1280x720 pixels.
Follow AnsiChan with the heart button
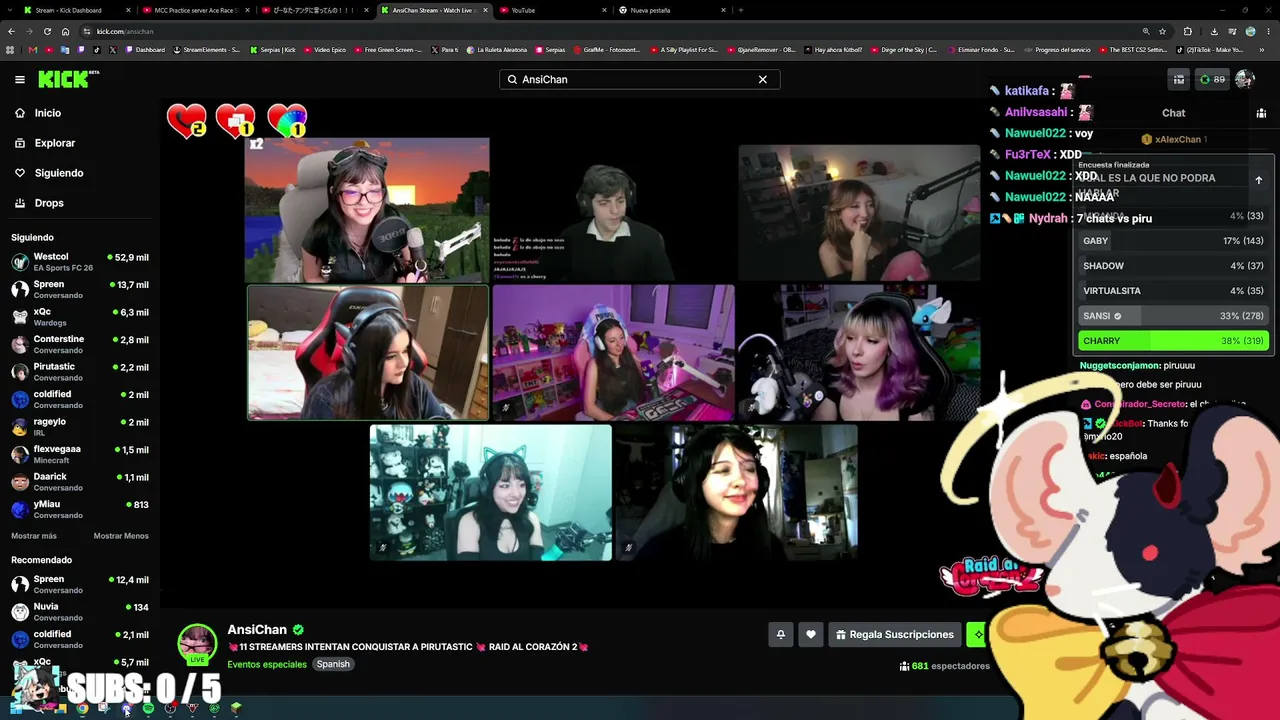click(x=811, y=634)
